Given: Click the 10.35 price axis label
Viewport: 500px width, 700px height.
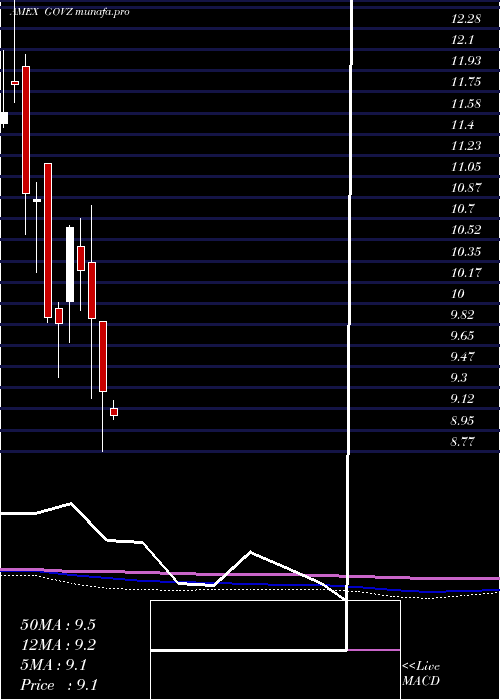Looking at the screenshot, I should pos(466,251).
